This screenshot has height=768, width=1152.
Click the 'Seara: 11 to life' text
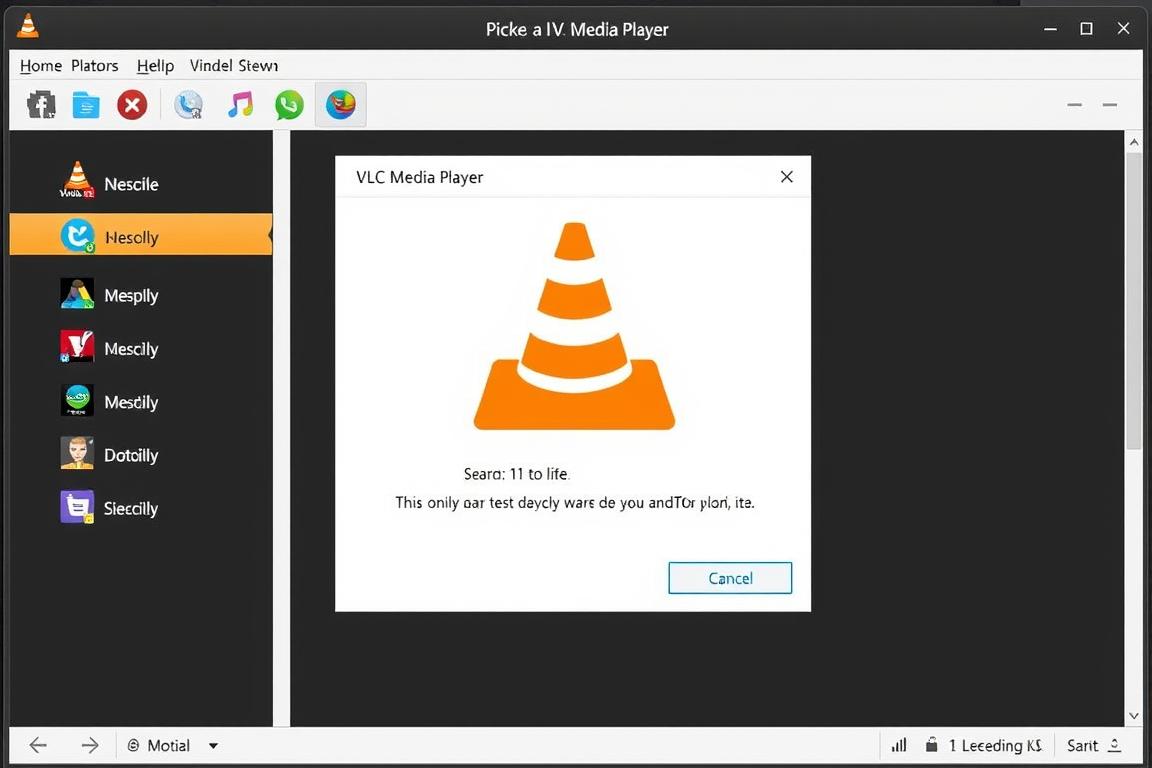[516, 474]
